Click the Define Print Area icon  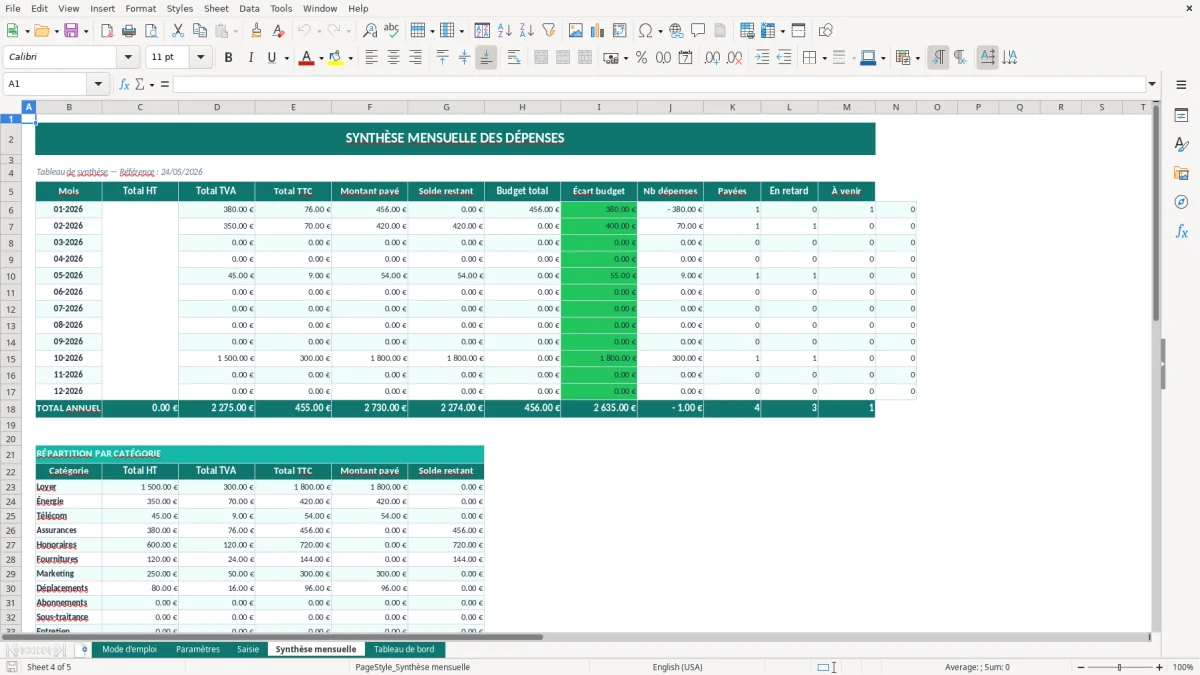(746, 31)
